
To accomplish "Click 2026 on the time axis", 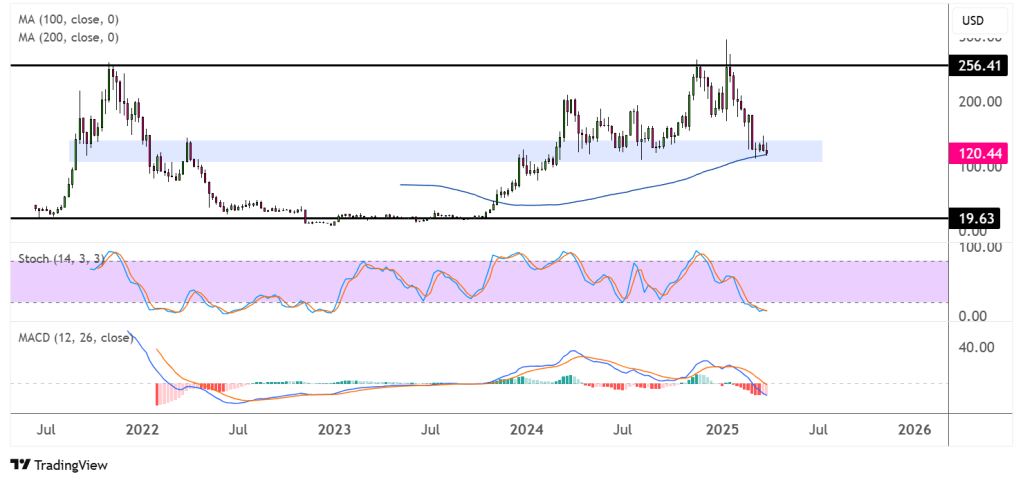I will [x=914, y=430].
